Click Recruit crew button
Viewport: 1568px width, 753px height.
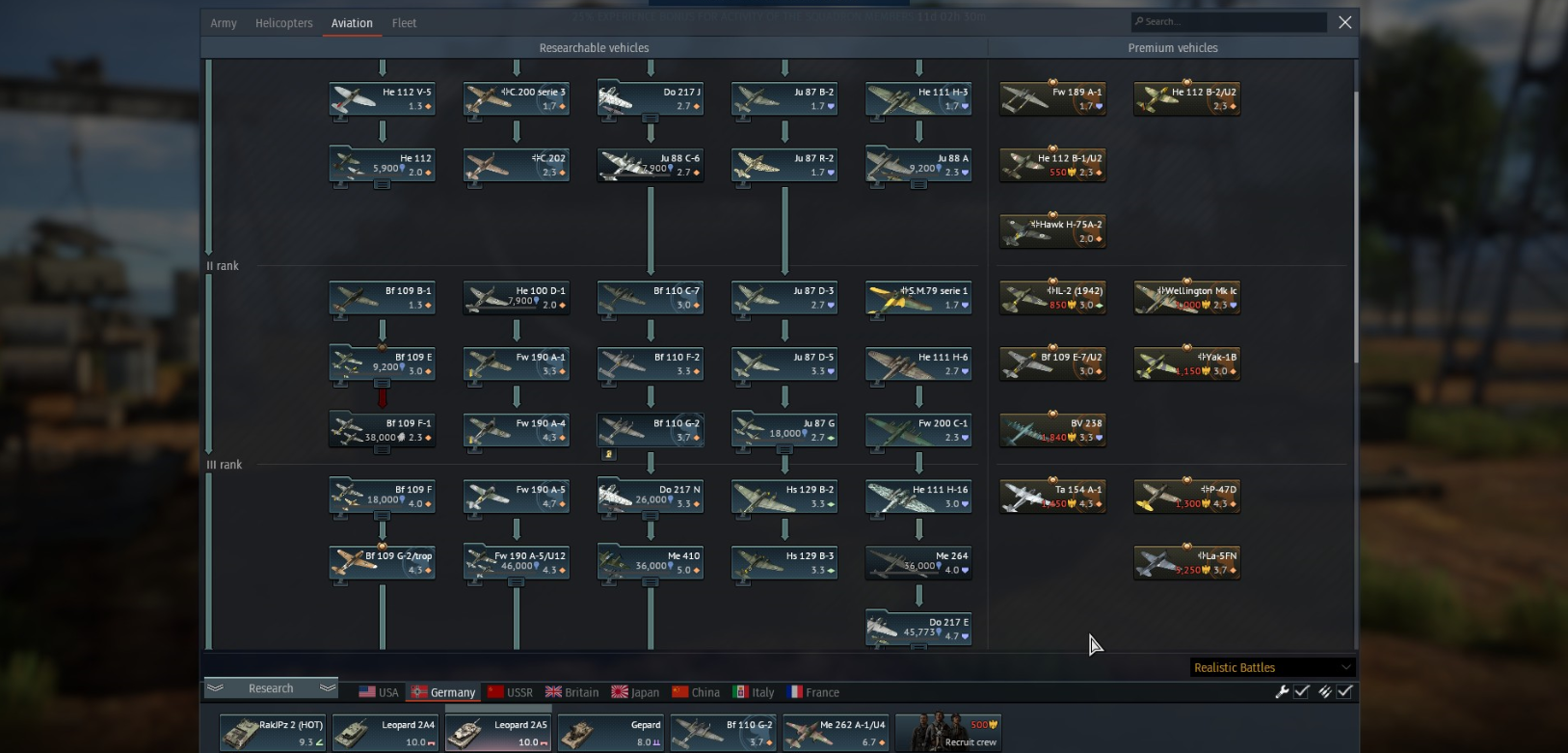click(948, 733)
